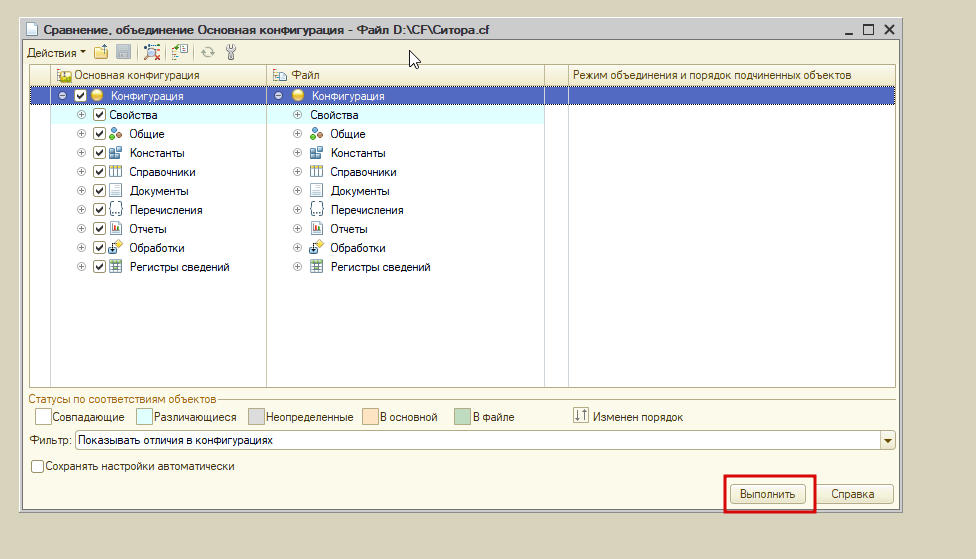Click Обработки icon in main configuration column
976x559 pixels.
[116, 248]
